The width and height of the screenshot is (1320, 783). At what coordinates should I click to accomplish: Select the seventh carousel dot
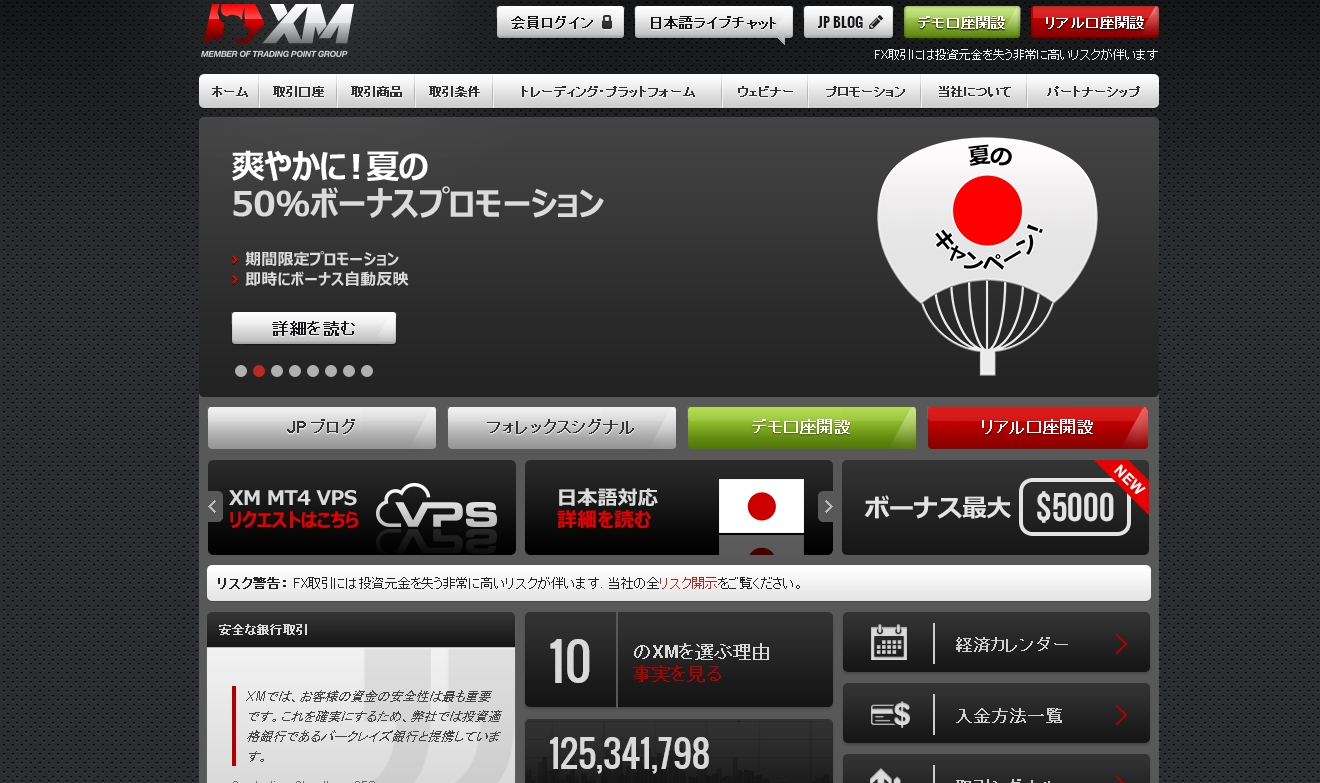(x=349, y=371)
